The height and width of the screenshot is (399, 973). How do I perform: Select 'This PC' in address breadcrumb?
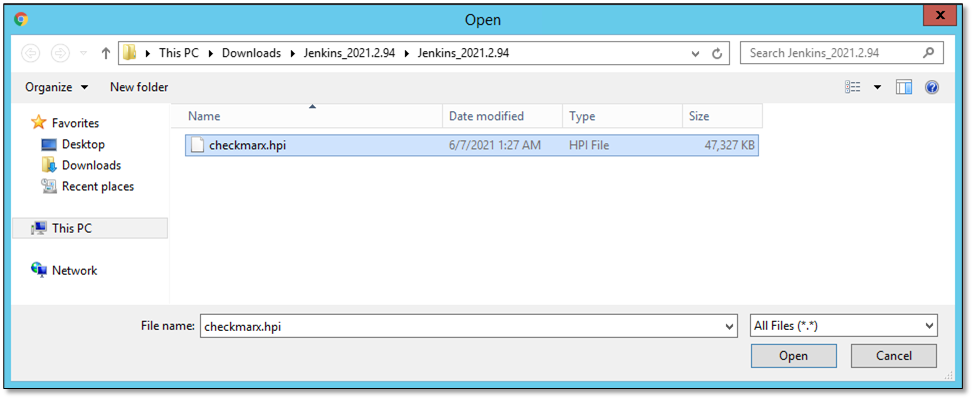179,53
